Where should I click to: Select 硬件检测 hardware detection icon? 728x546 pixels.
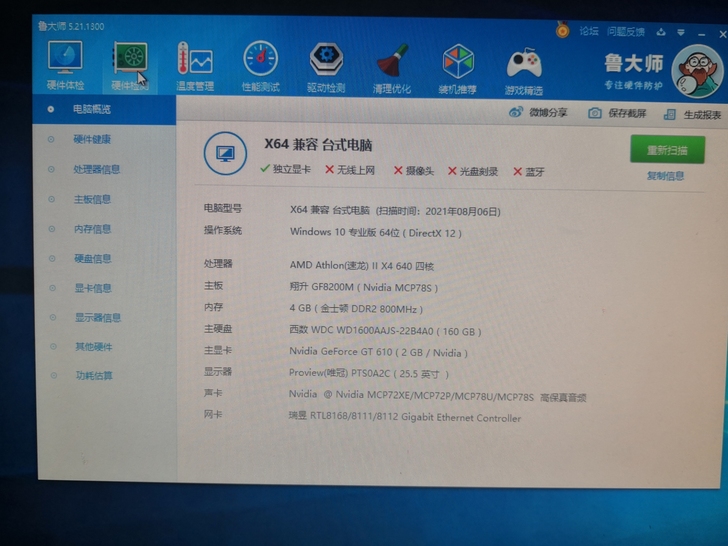pos(130,65)
